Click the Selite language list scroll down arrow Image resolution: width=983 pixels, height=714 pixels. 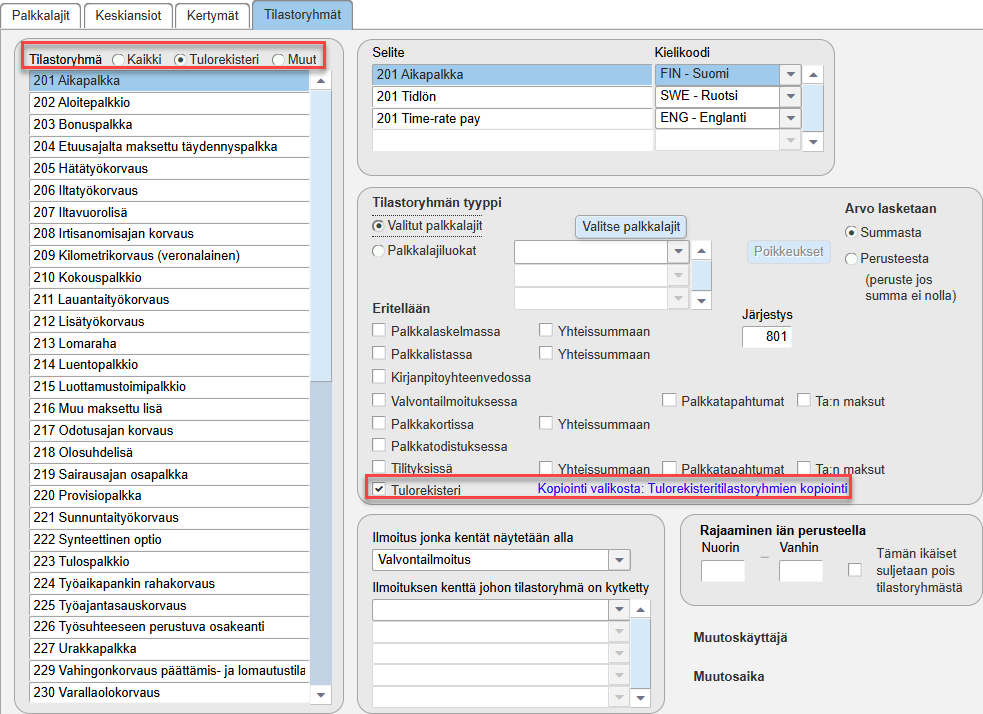tap(813, 142)
